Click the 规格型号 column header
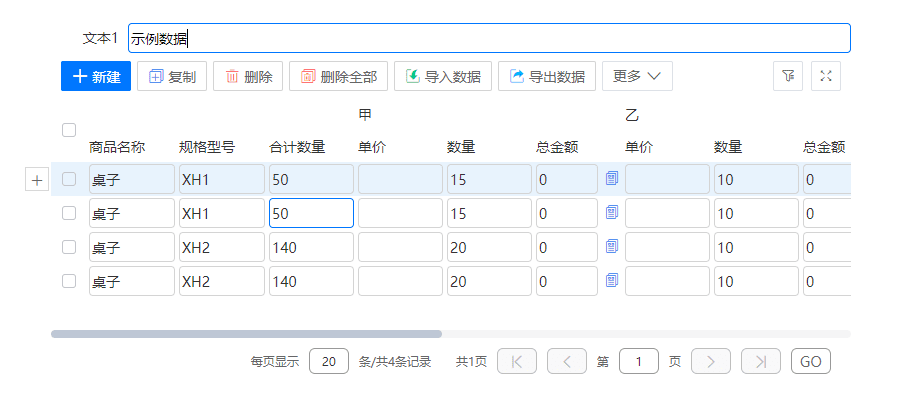Screen dimensions: 911x396 [207, 147]
